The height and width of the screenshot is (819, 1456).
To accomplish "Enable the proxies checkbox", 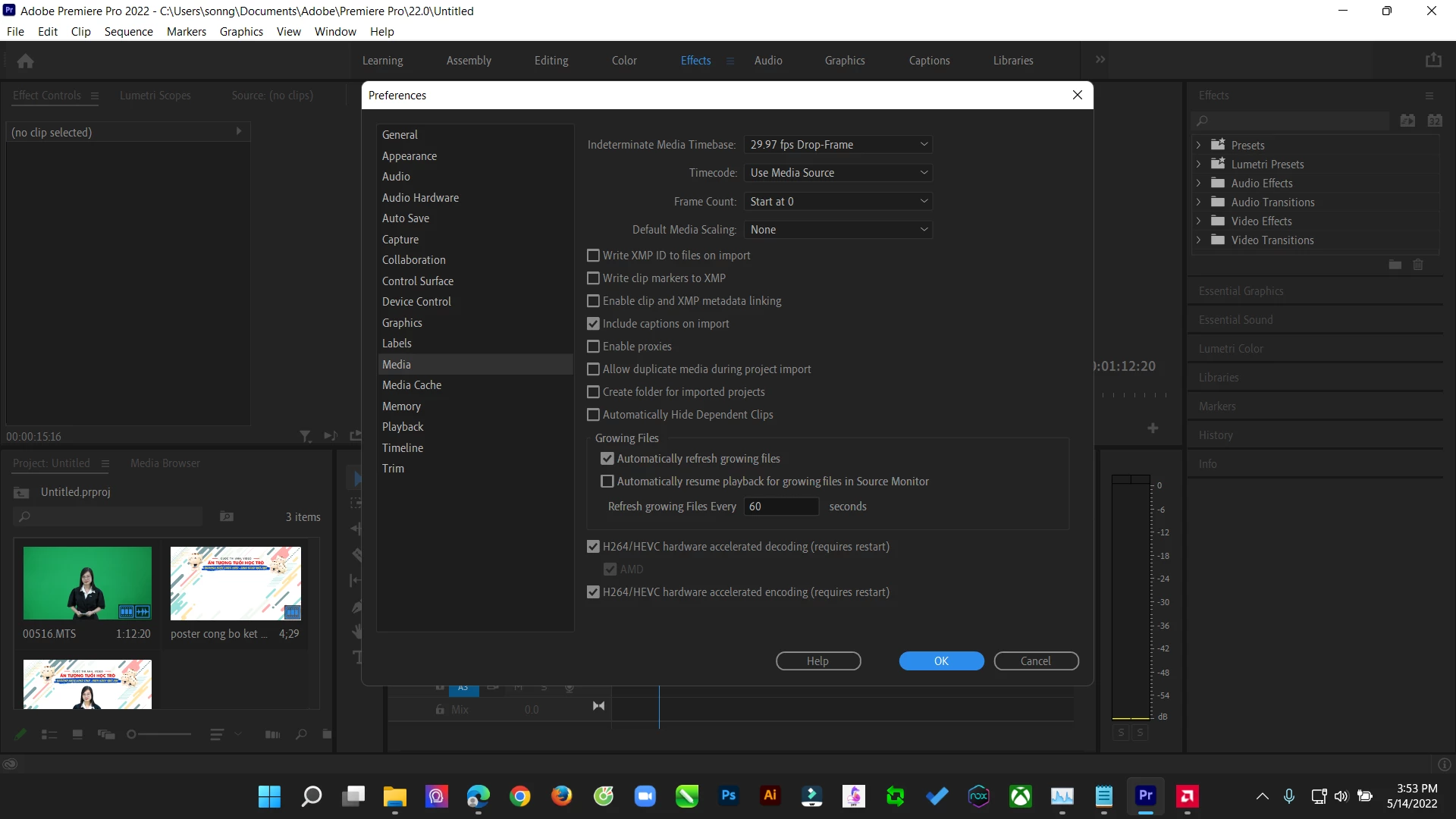I will click(x=593, y=347).
